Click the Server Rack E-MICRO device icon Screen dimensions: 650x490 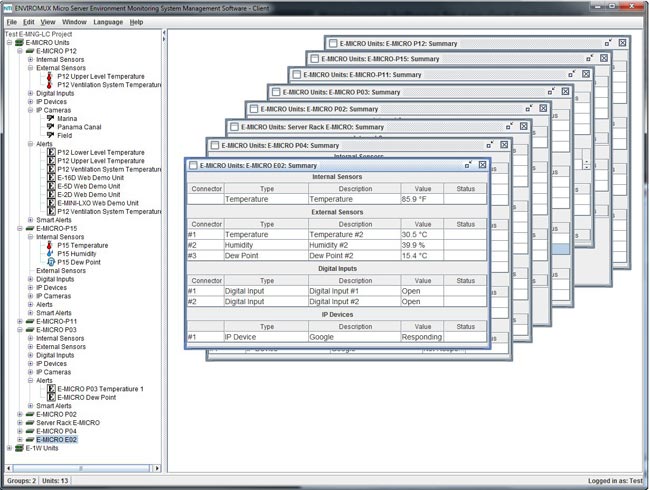pyautogui.click(x=30, y=423)
